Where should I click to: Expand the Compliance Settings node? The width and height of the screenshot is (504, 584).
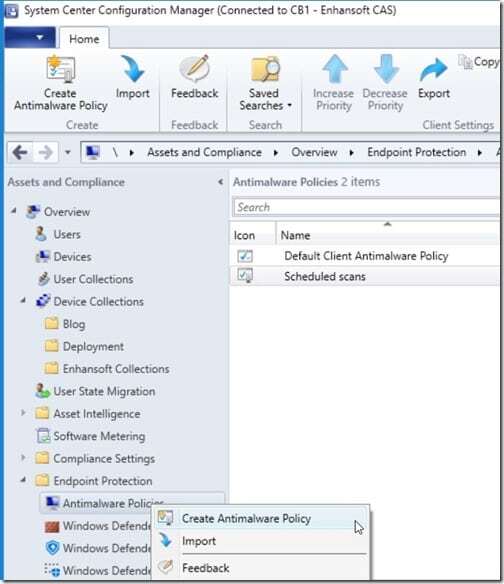(x=23, y=458)
